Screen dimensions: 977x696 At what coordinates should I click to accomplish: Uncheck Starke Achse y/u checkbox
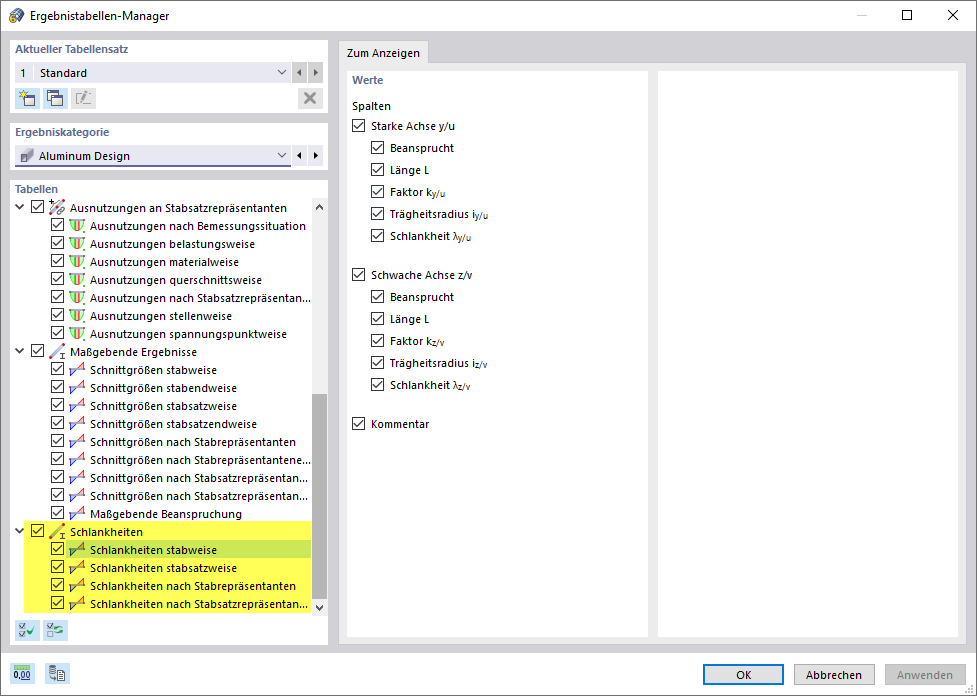[358, 126]
